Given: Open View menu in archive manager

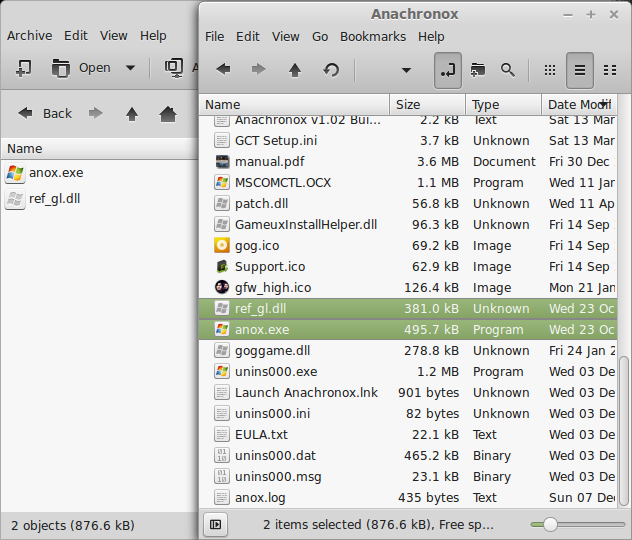Looking at the screenshot, I should (x=114, y=35).
